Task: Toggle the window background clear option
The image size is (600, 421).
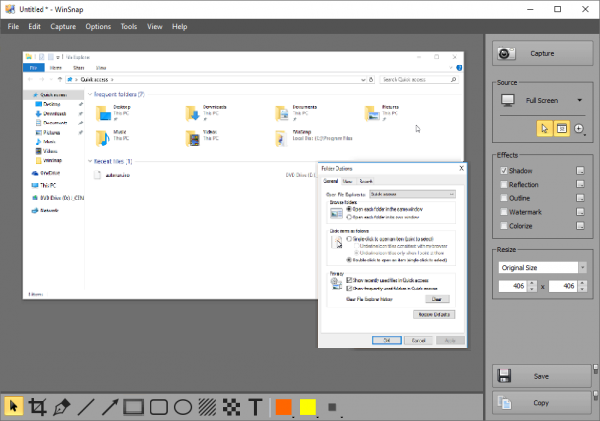Action: 562,129
